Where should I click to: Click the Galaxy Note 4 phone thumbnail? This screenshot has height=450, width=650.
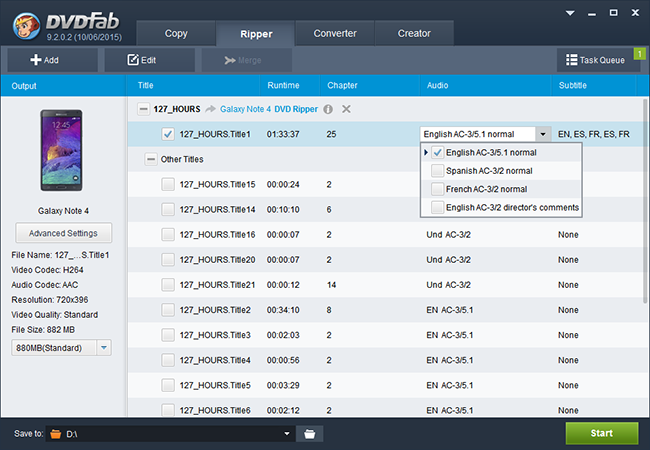pos(61,150)
